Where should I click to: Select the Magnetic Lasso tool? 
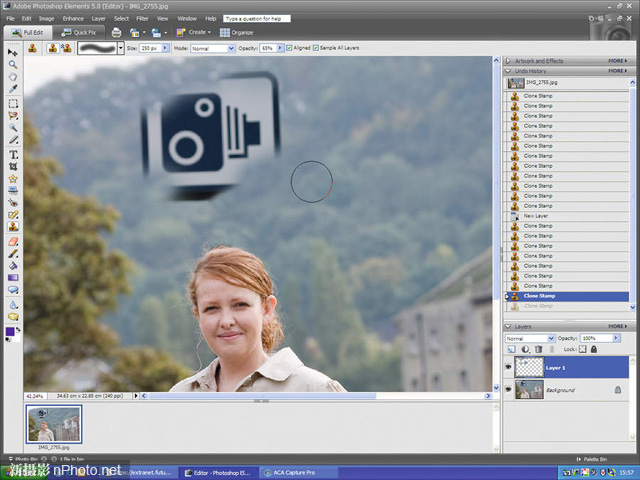[13, 116]
